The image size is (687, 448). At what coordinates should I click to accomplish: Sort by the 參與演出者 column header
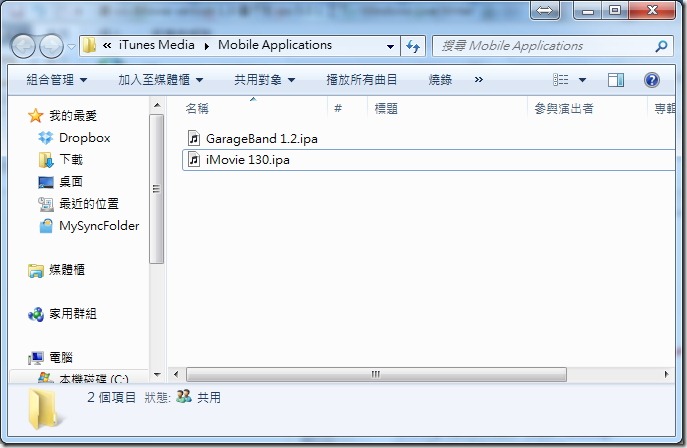click(564, 109)
